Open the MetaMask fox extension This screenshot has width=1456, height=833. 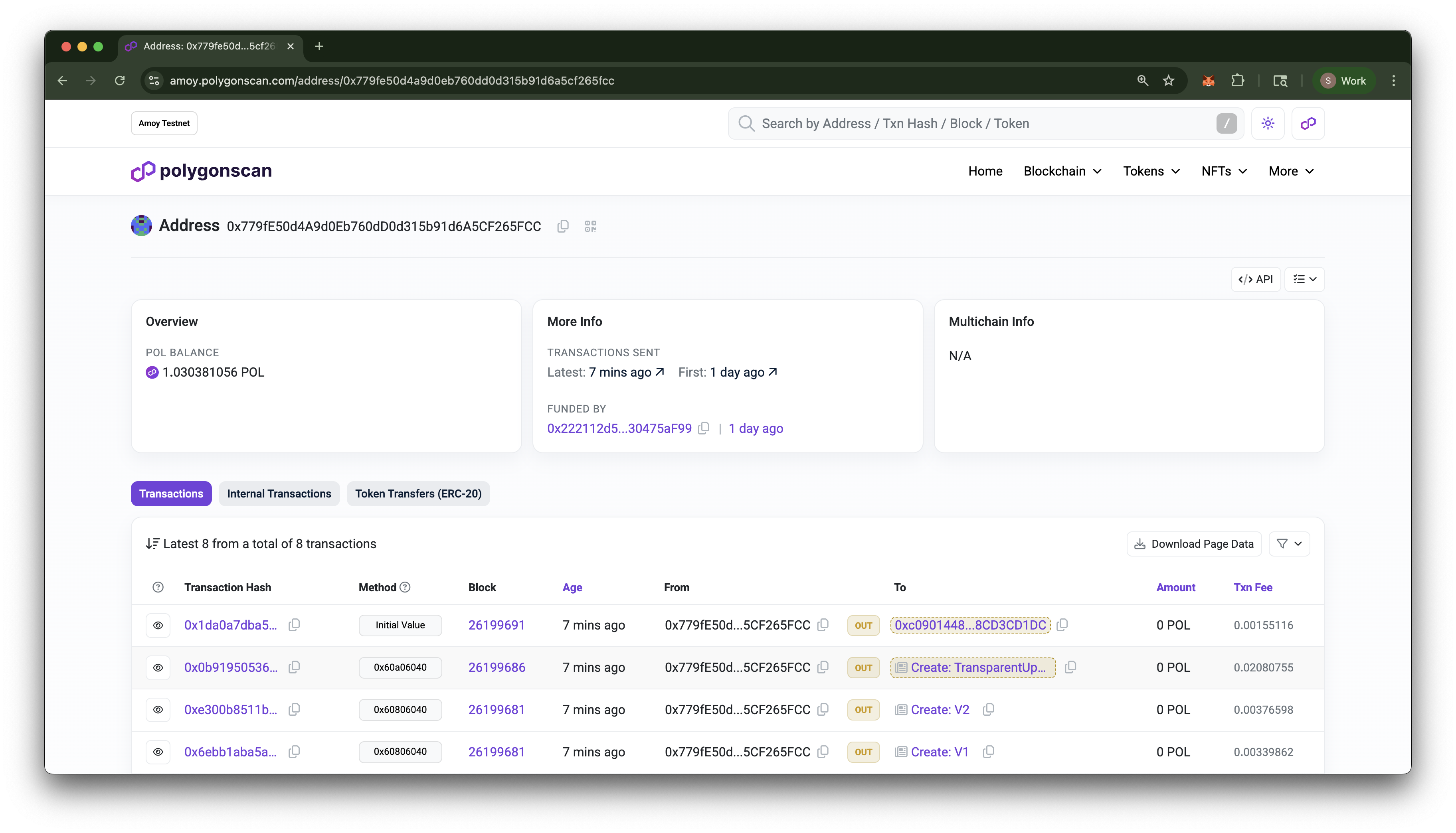[x=1208, y=81]
